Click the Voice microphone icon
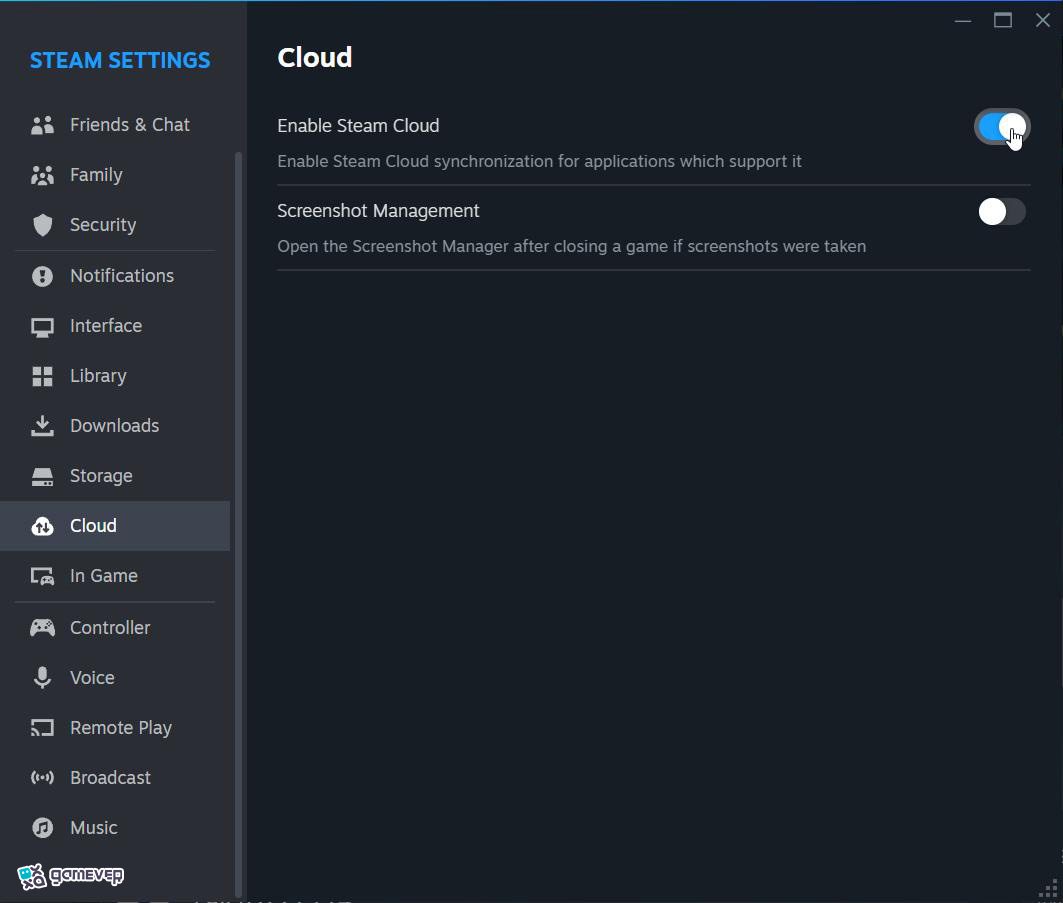Screen dimensions: 1063x903 (42, 678)
